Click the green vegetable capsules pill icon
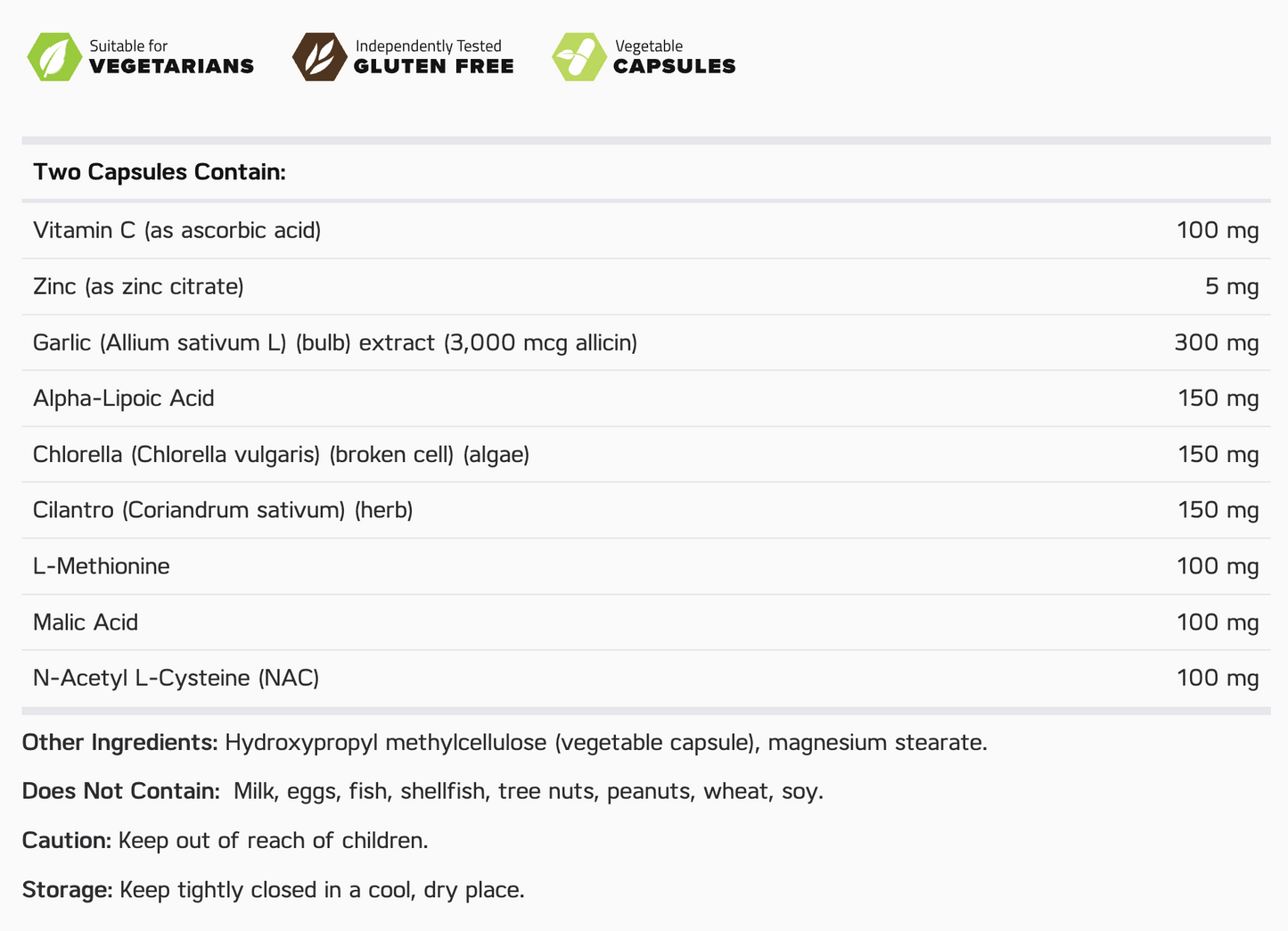Screen dimensions: 1288x931 [579, 57]
